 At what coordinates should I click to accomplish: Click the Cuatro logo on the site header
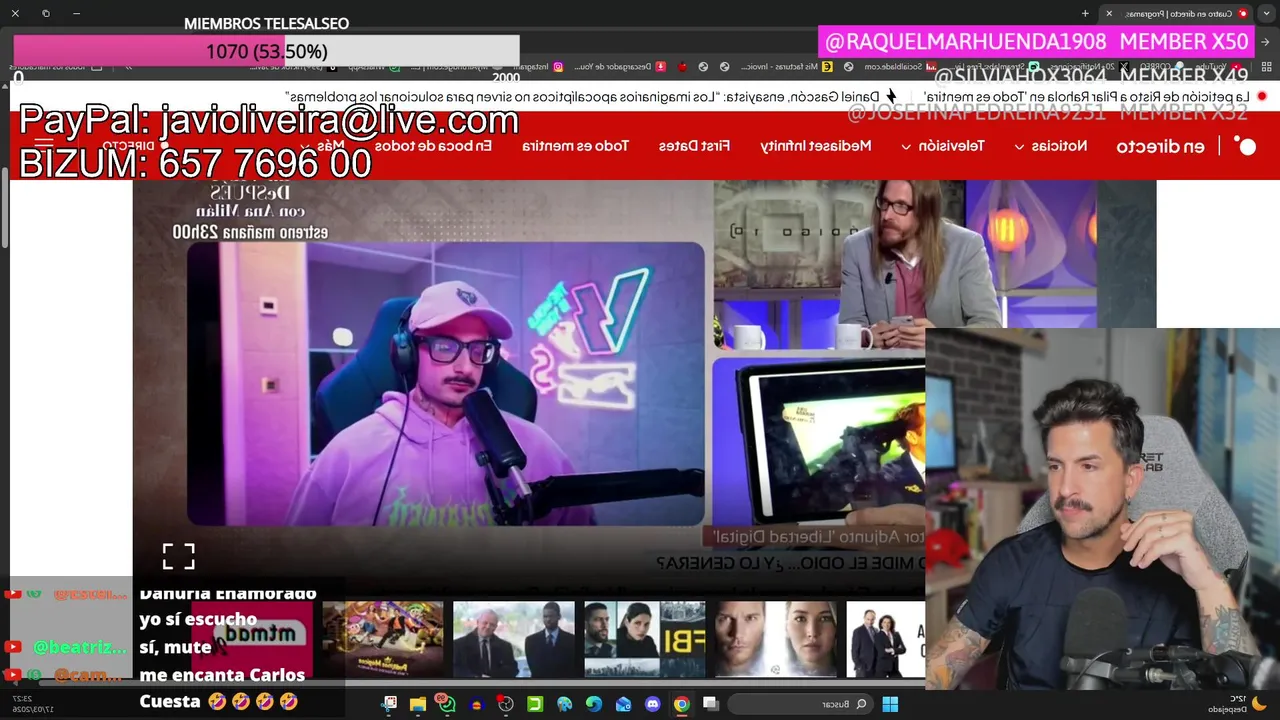click(x=1245, y=146)
